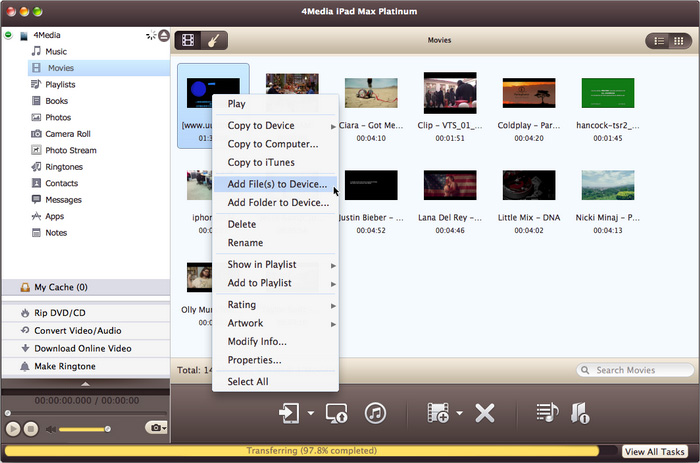Click the View All Tasks button
The width and height of the screenshot is (700, 463).
point(654,452)
